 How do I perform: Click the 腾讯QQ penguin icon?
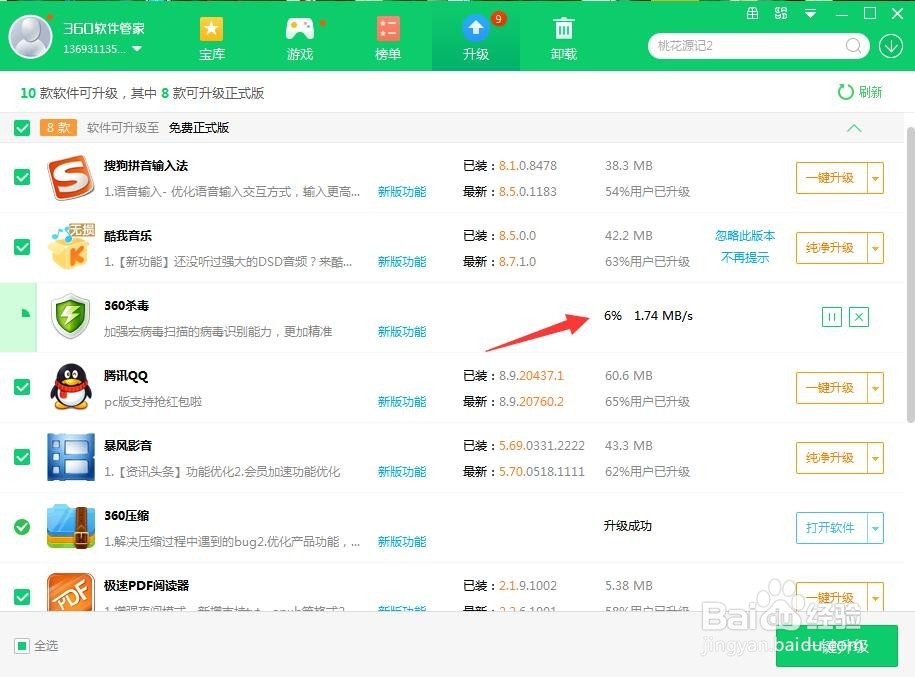point(71,387)
